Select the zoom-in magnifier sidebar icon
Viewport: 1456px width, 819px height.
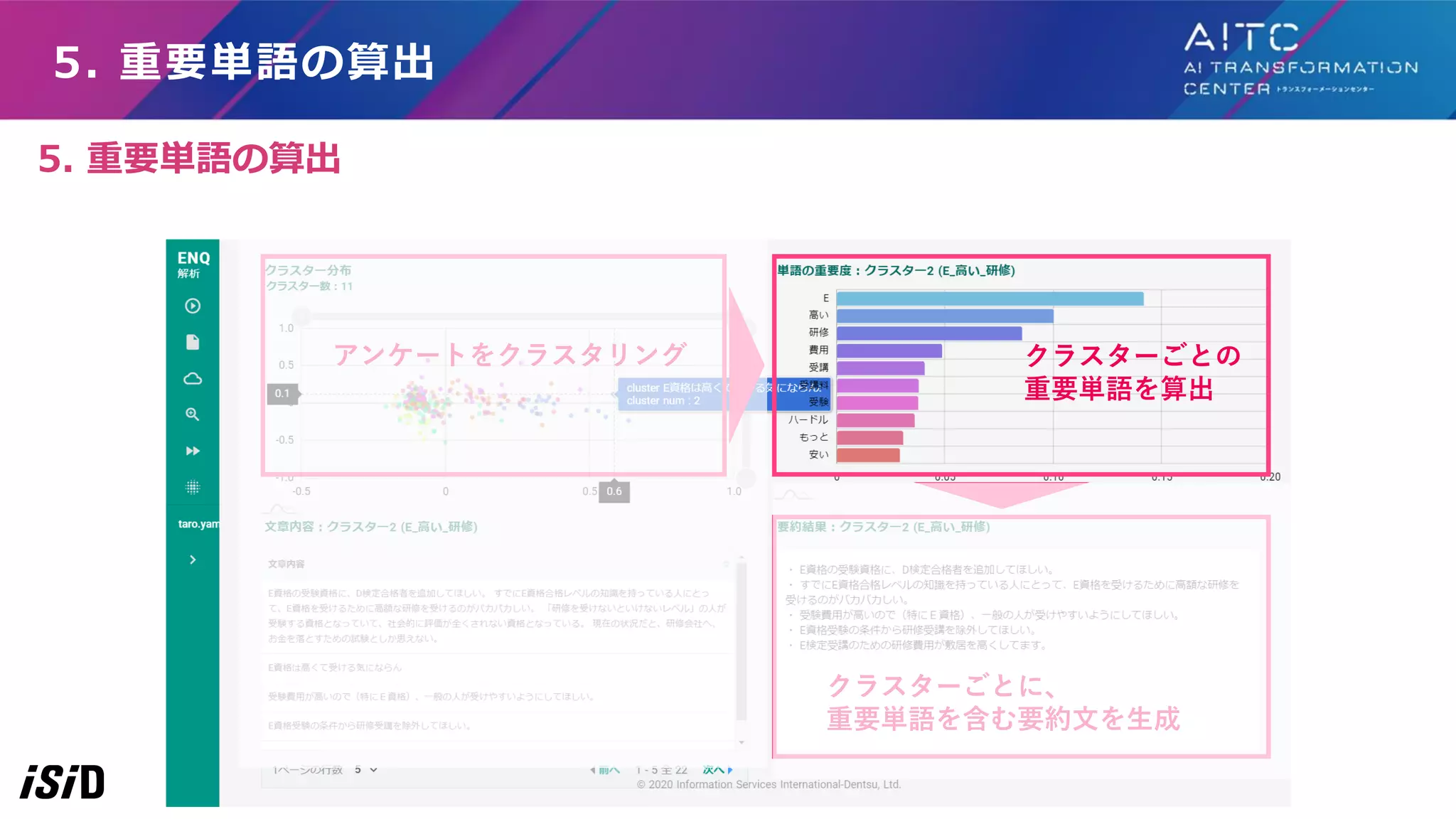point(193,414)
